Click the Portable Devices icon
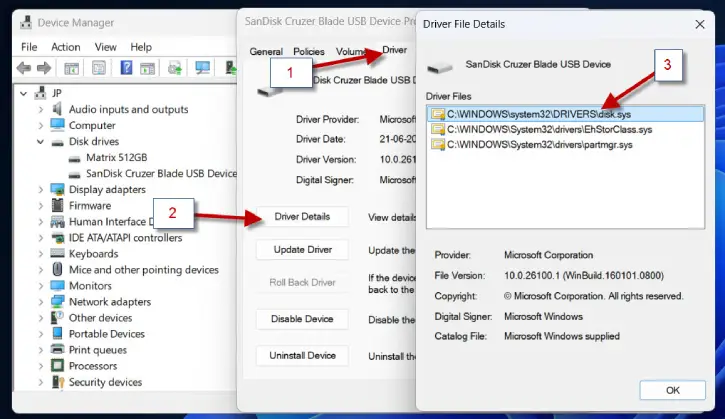The width and height of the screenshot is (725, 419). [x=57, y=333]
